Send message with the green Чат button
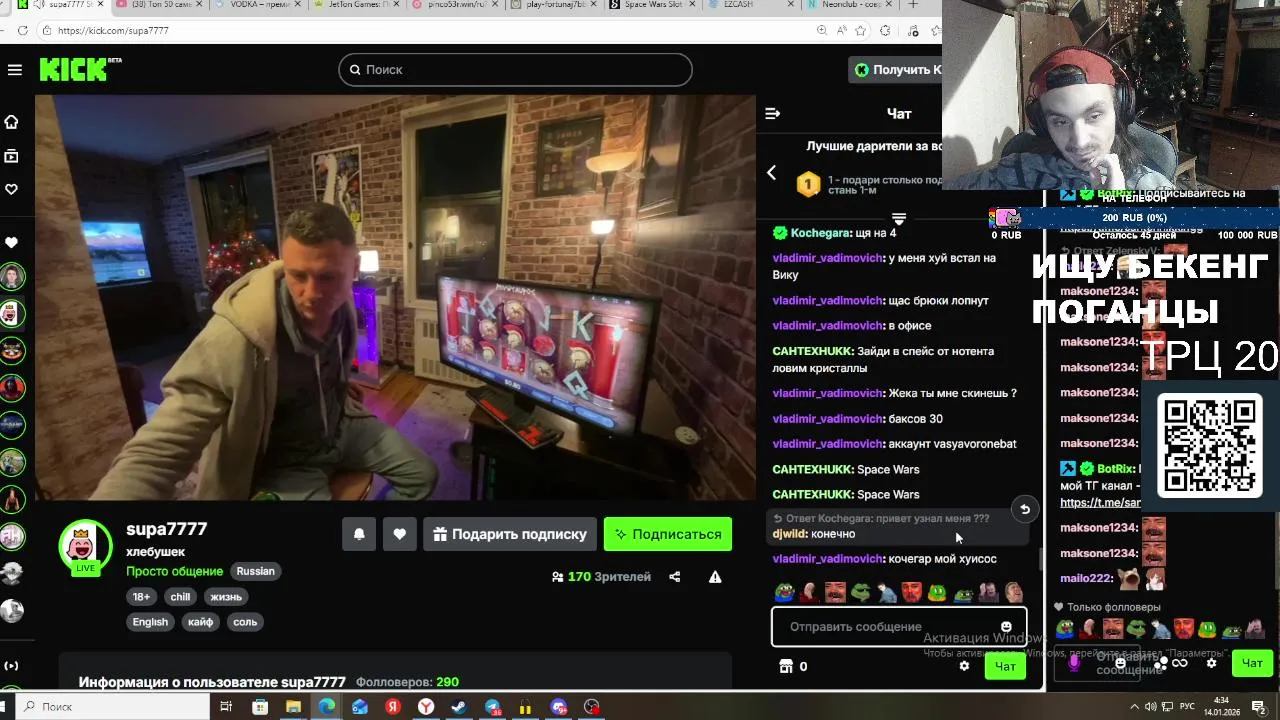This screenshot has height=720, width=1280. [x=1005, y=666]
